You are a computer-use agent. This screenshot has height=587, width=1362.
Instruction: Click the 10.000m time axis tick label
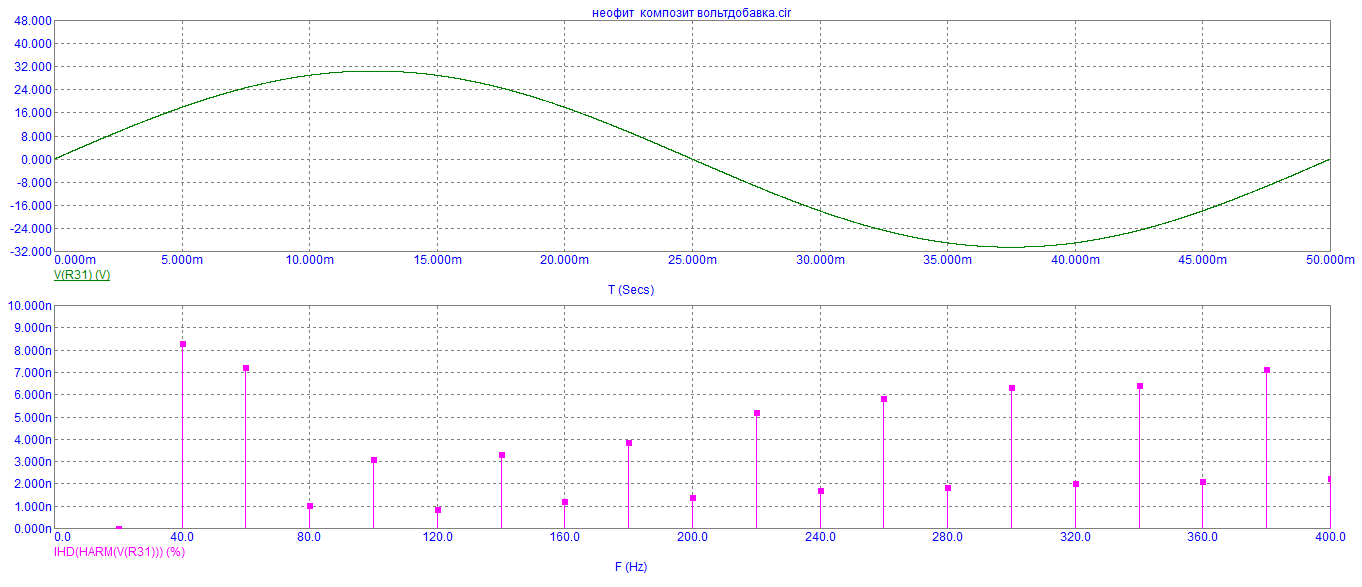[x=309, y=260]
